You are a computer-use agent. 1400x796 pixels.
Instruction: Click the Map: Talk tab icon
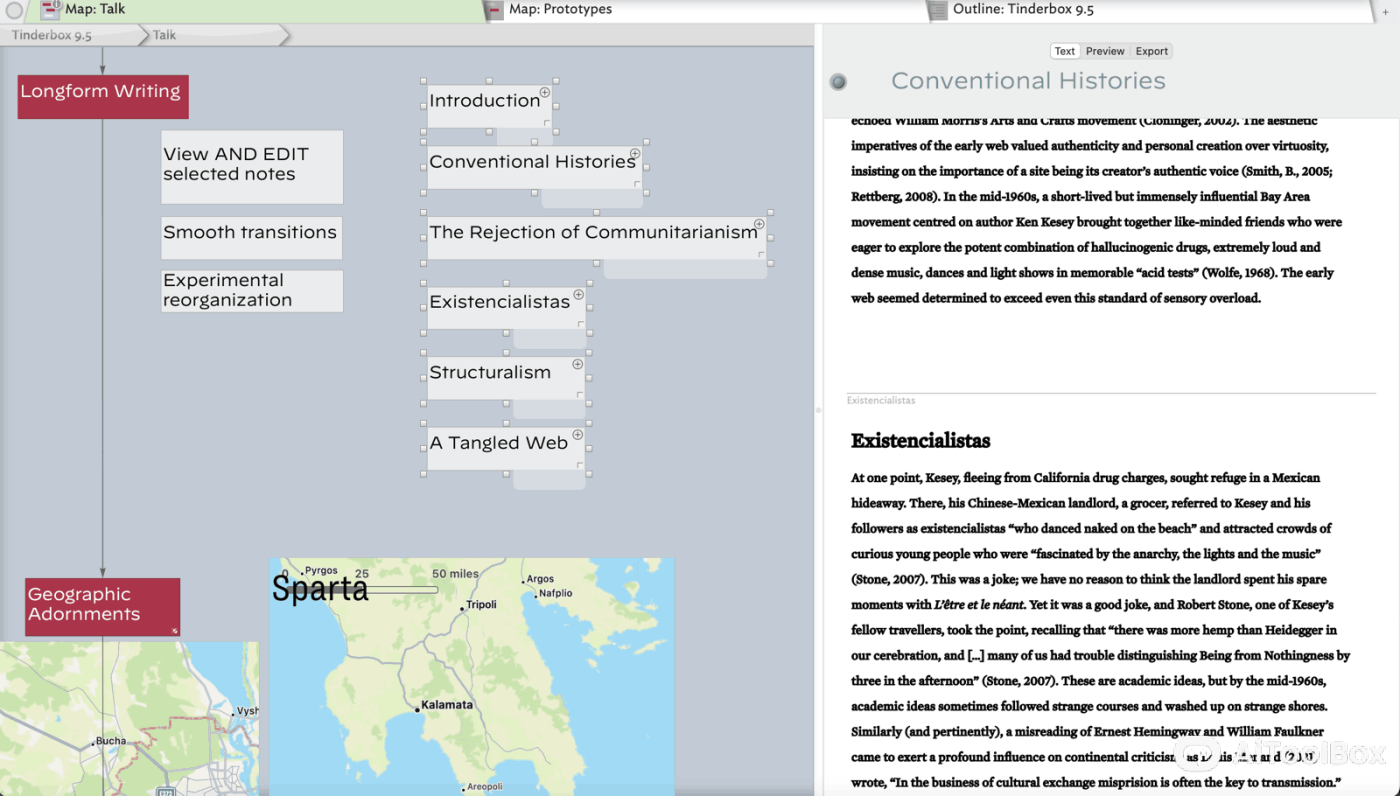click(50, 10)
